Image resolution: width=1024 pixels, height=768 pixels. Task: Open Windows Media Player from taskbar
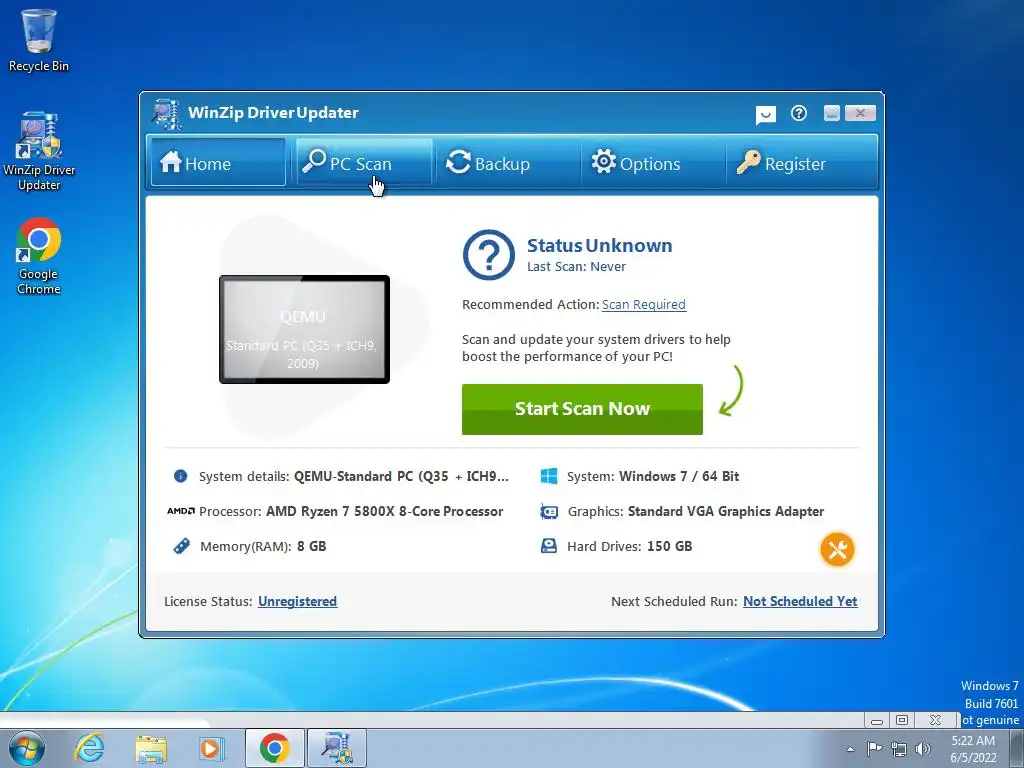[x=211, y=748]
